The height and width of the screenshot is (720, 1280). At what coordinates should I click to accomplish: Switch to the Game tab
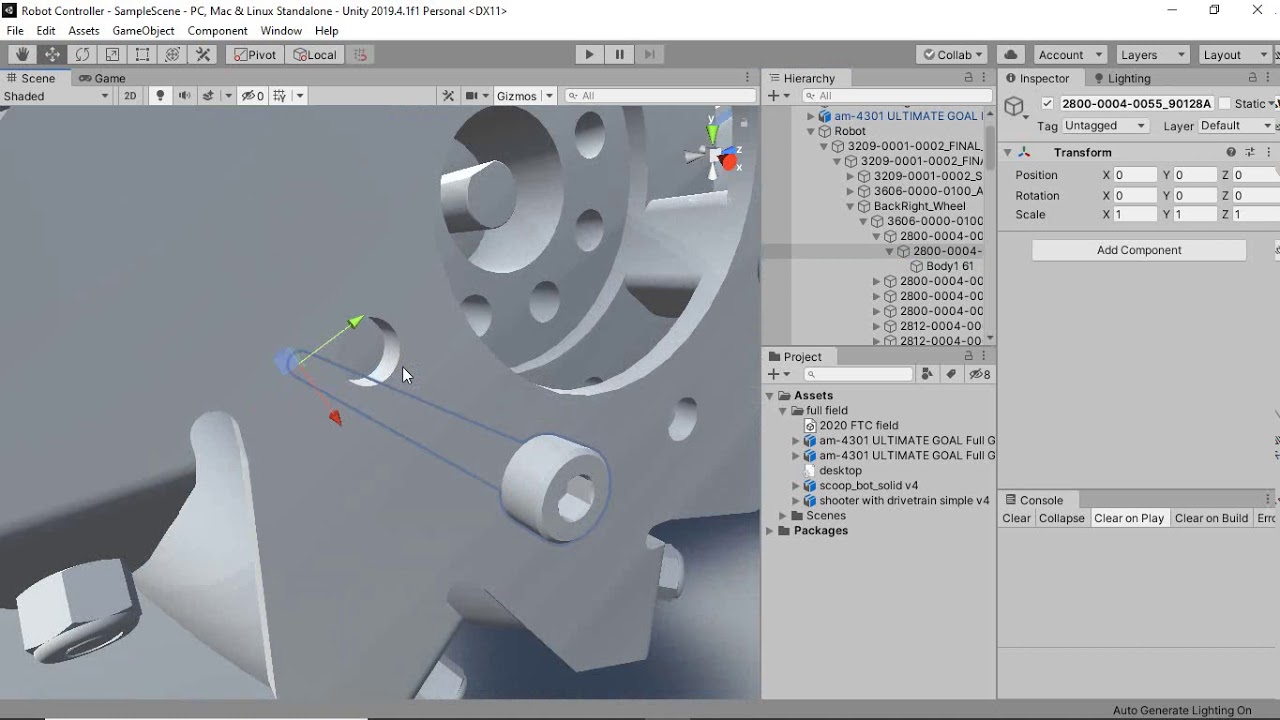click(x=102, y=78)
